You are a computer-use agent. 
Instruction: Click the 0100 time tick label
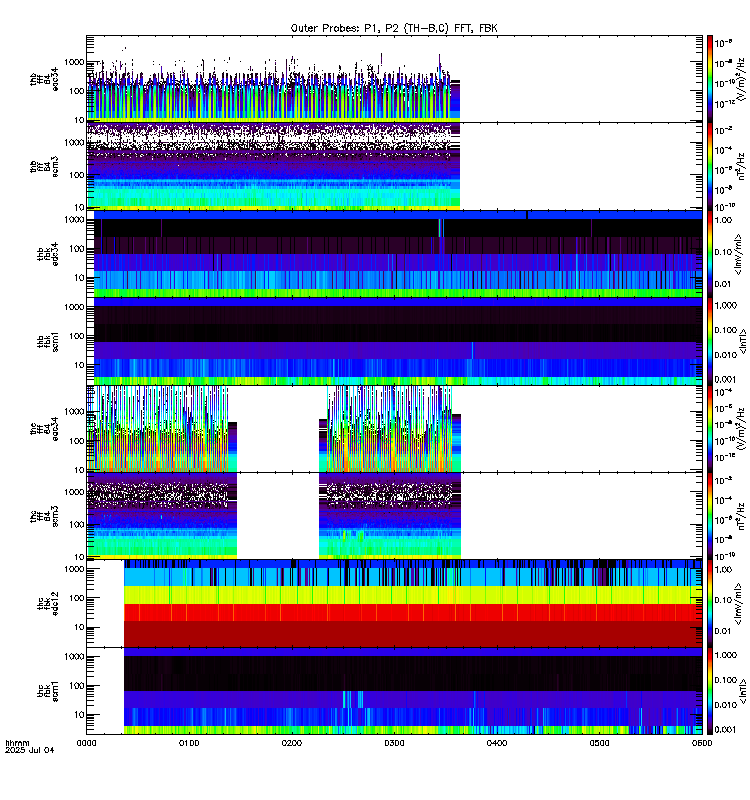click(189, 743)
